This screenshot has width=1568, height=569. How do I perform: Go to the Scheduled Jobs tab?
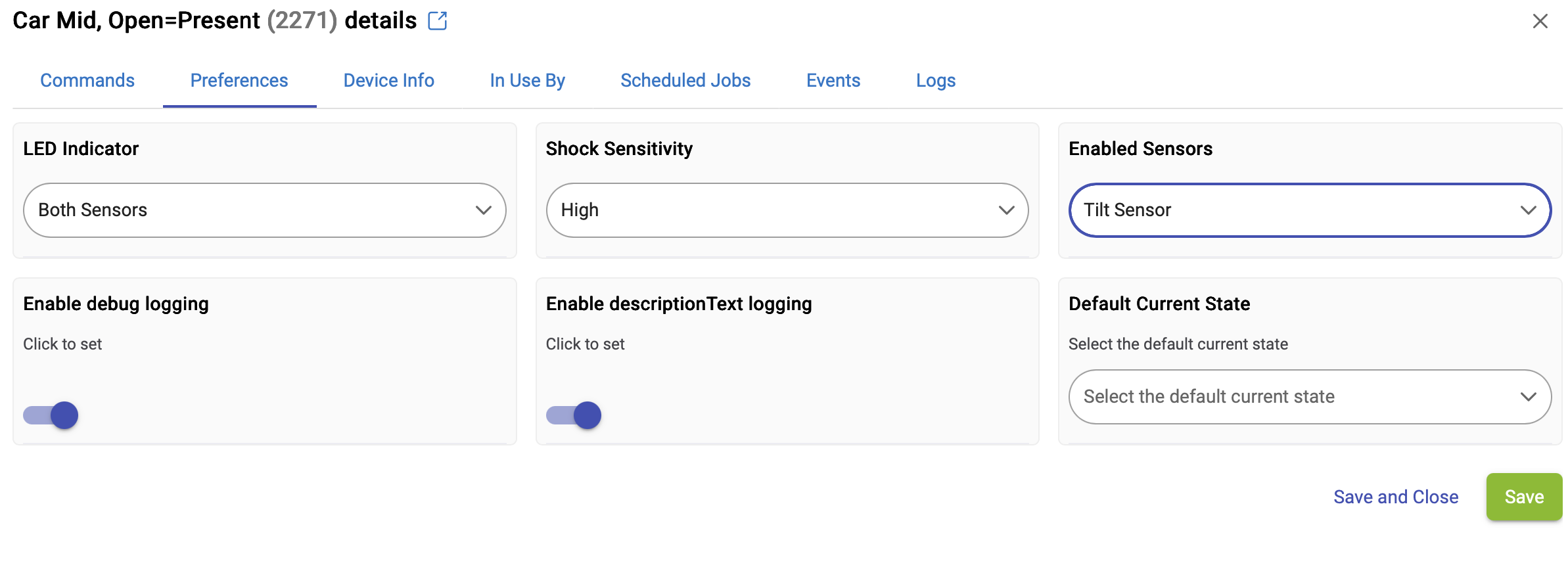[x=685, y=80]
